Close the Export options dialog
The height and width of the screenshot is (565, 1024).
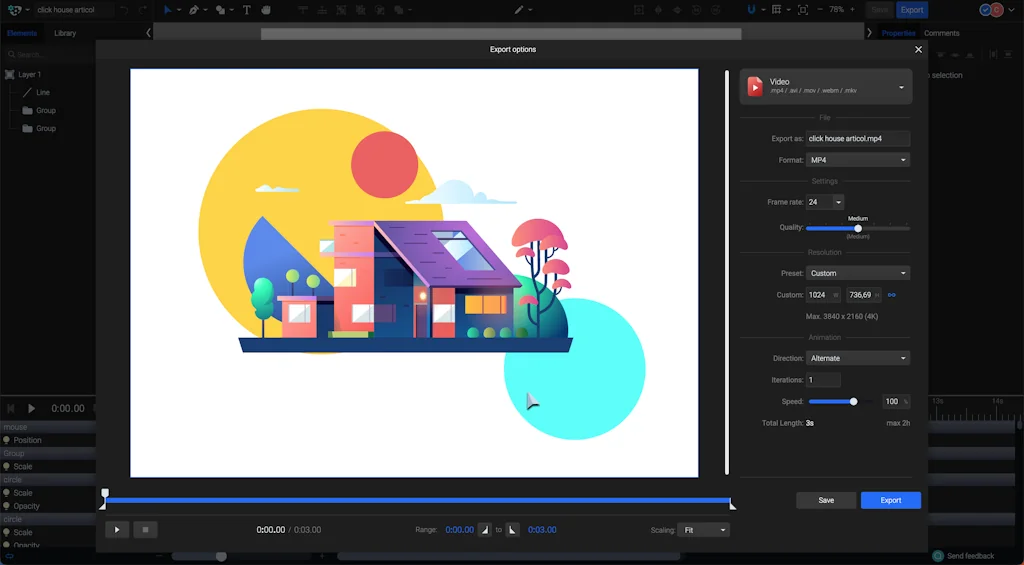point(919,49)
